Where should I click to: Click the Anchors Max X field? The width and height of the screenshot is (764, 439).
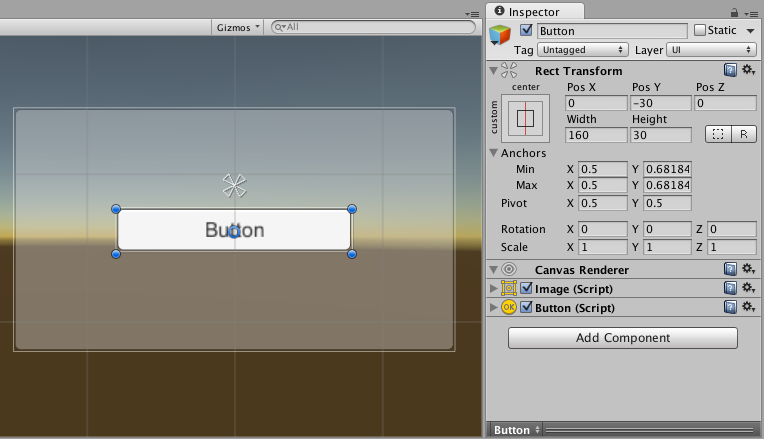(x=602, y=185)
